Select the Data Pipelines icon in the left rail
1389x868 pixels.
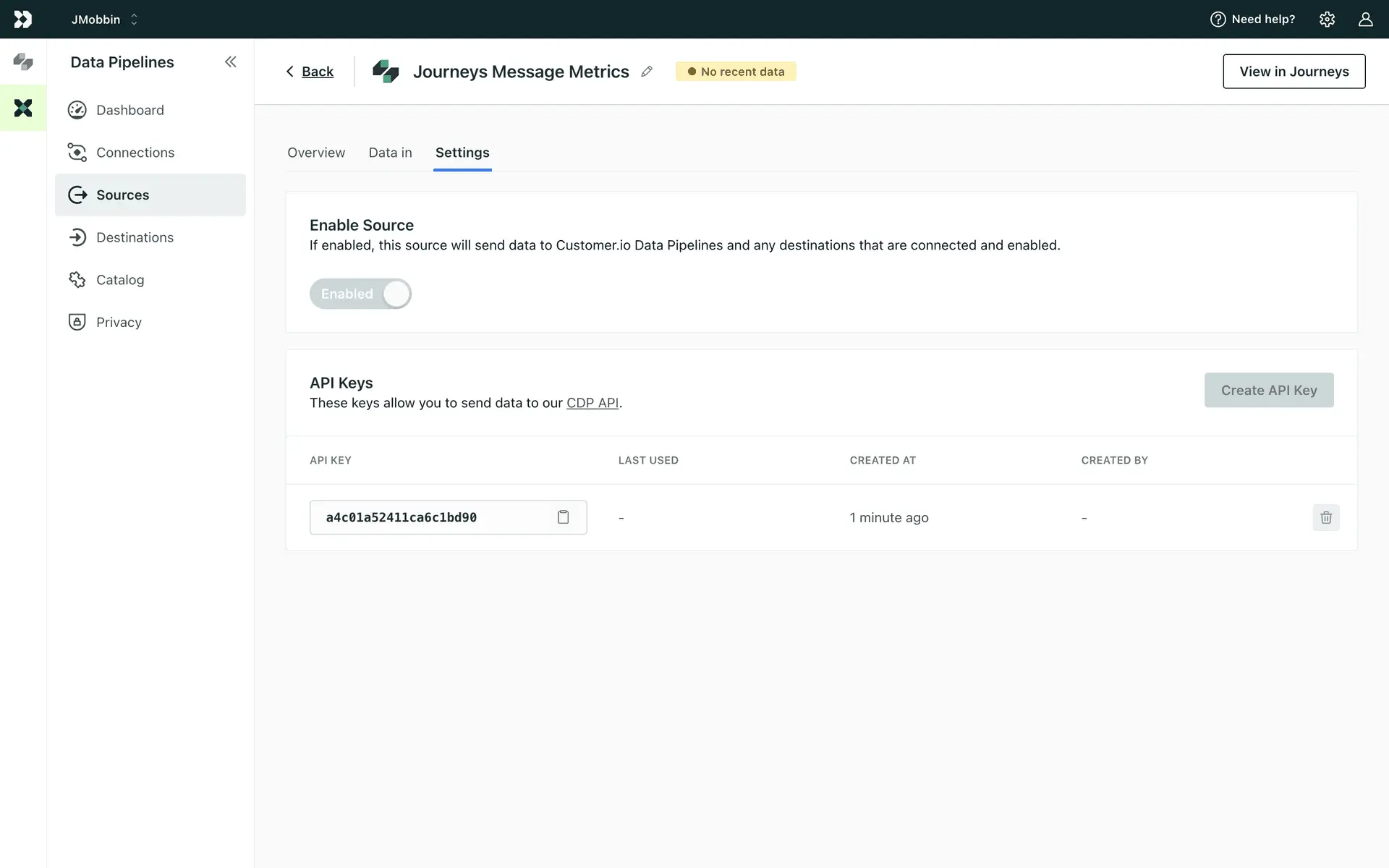pyautogui.click(x=23, y=109)
